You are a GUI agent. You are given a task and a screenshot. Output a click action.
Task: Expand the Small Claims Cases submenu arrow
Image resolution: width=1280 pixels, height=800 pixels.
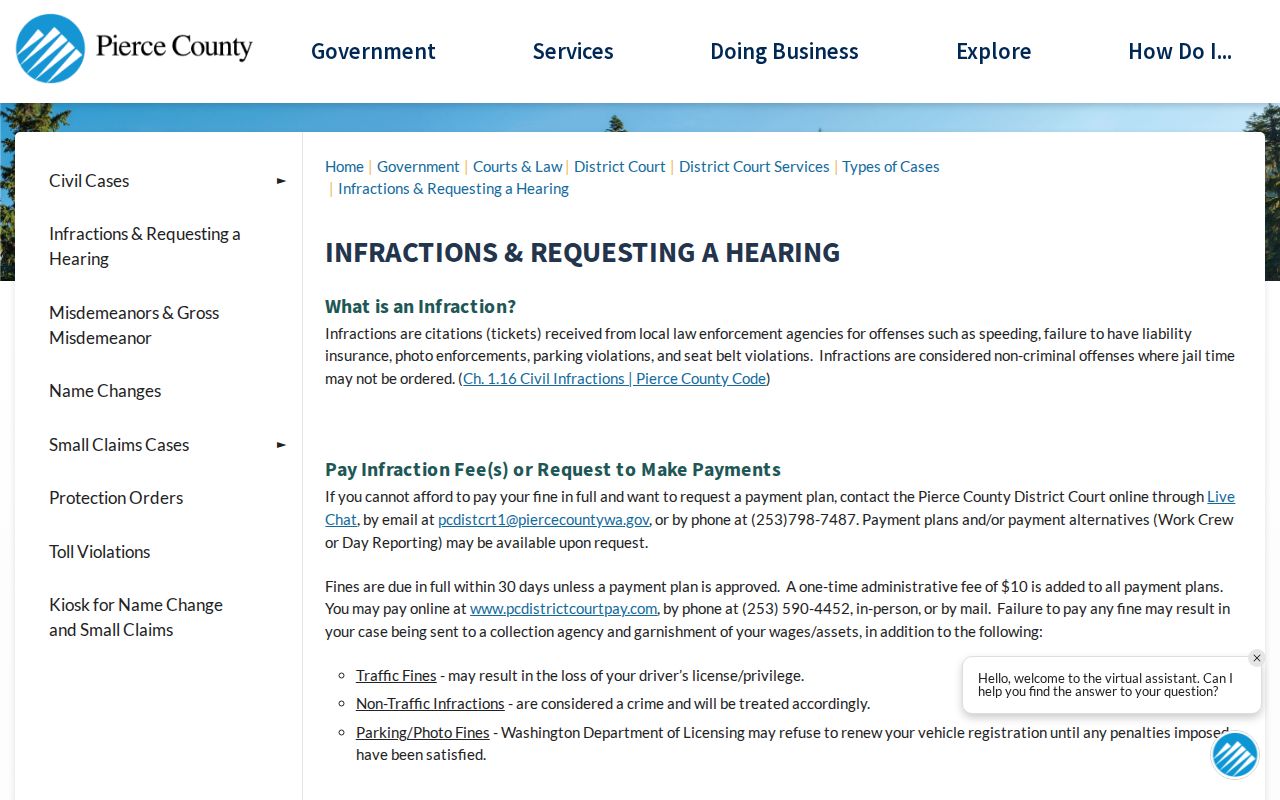[x=281, y=445]
